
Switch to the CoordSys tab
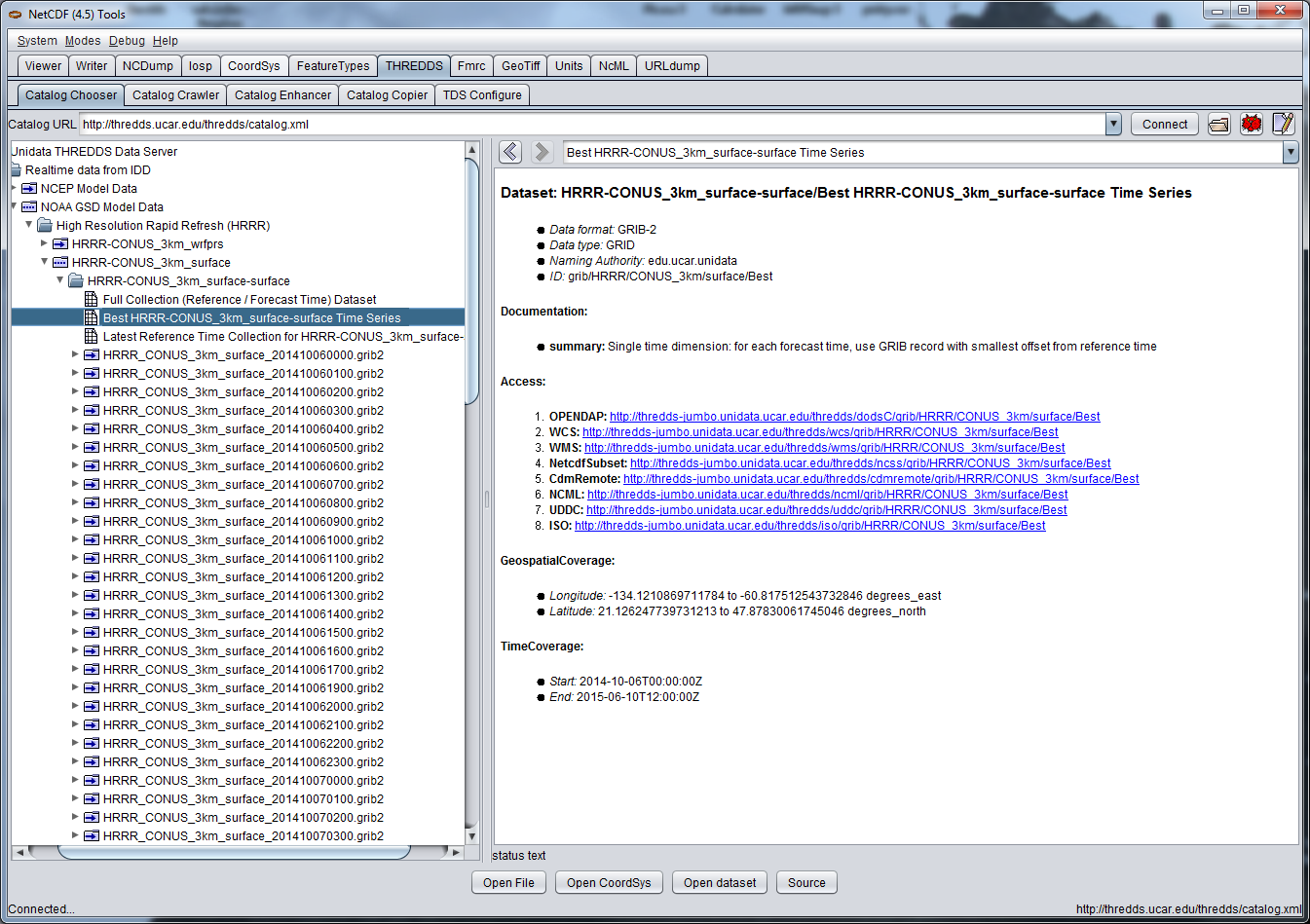coord(253,66)
